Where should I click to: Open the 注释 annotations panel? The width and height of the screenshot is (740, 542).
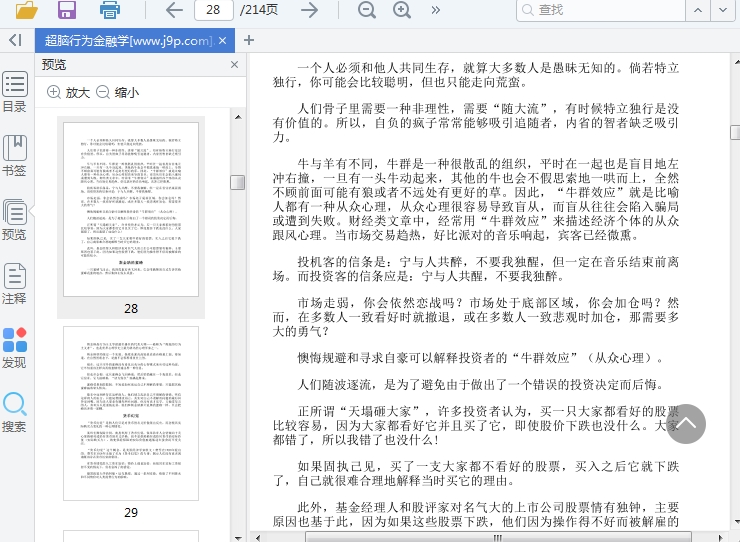click(15, 284)
